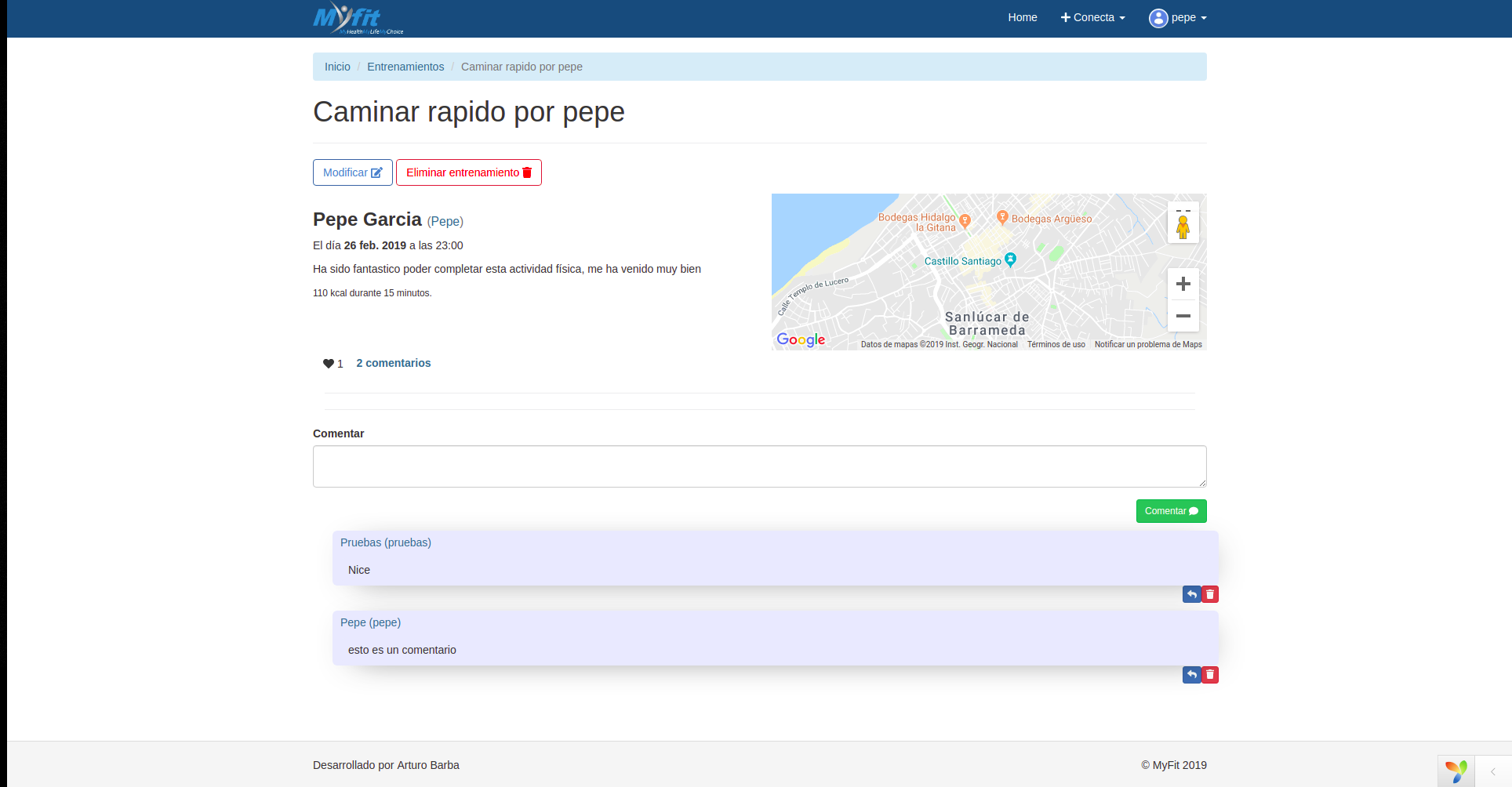Expand the Conecta dropdown menu
The height and width of the screenshot is (787, 1512).
(1092, 17)
